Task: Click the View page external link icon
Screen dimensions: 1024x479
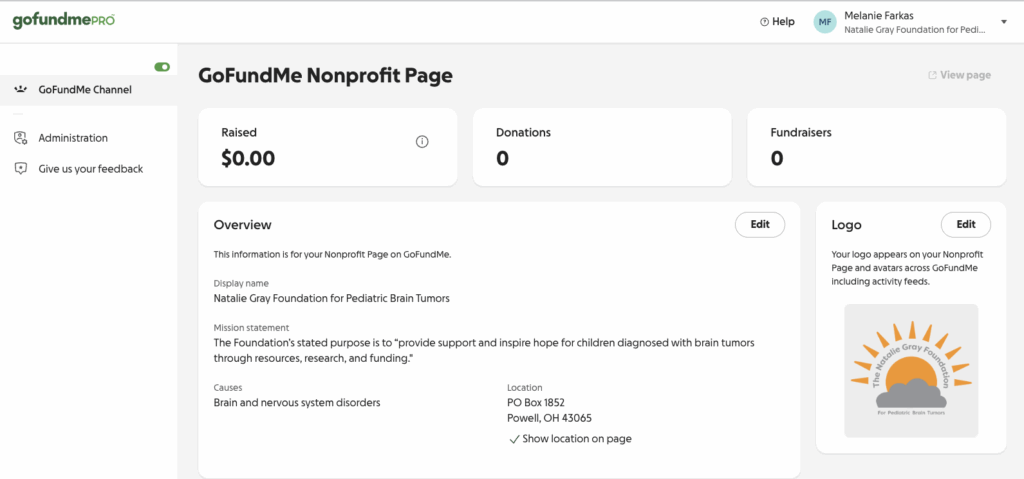Action: pyautogui.click(x=932, y=75)
